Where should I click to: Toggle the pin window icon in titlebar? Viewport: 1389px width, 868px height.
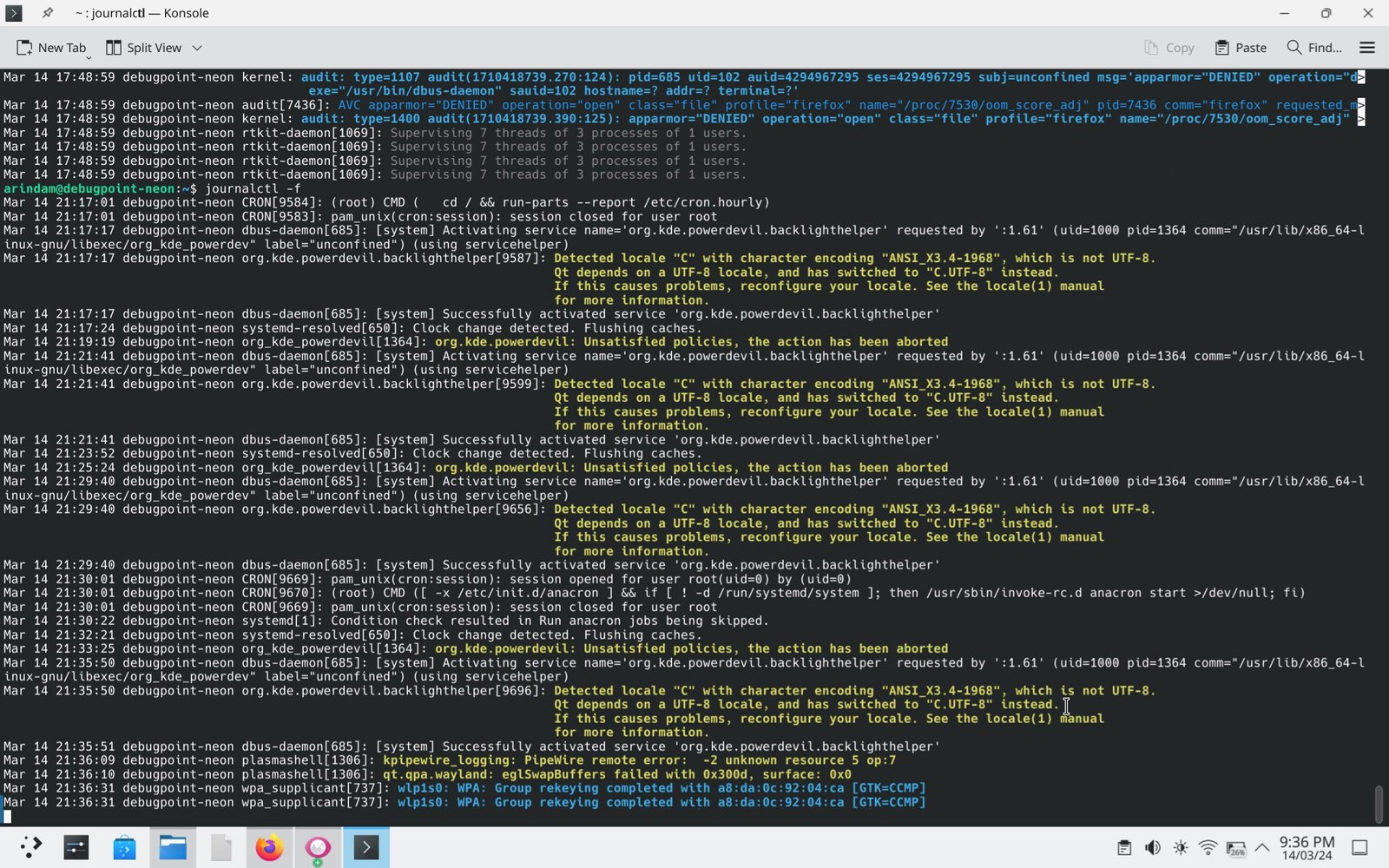click(x=48, y=13)
